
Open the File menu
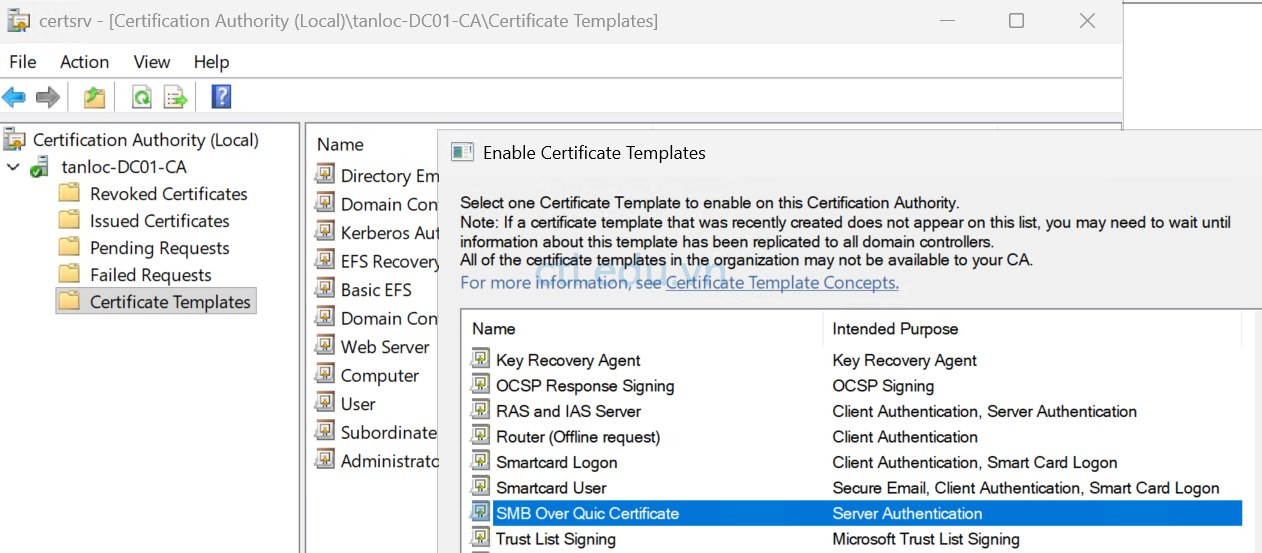tap(23, 62)
